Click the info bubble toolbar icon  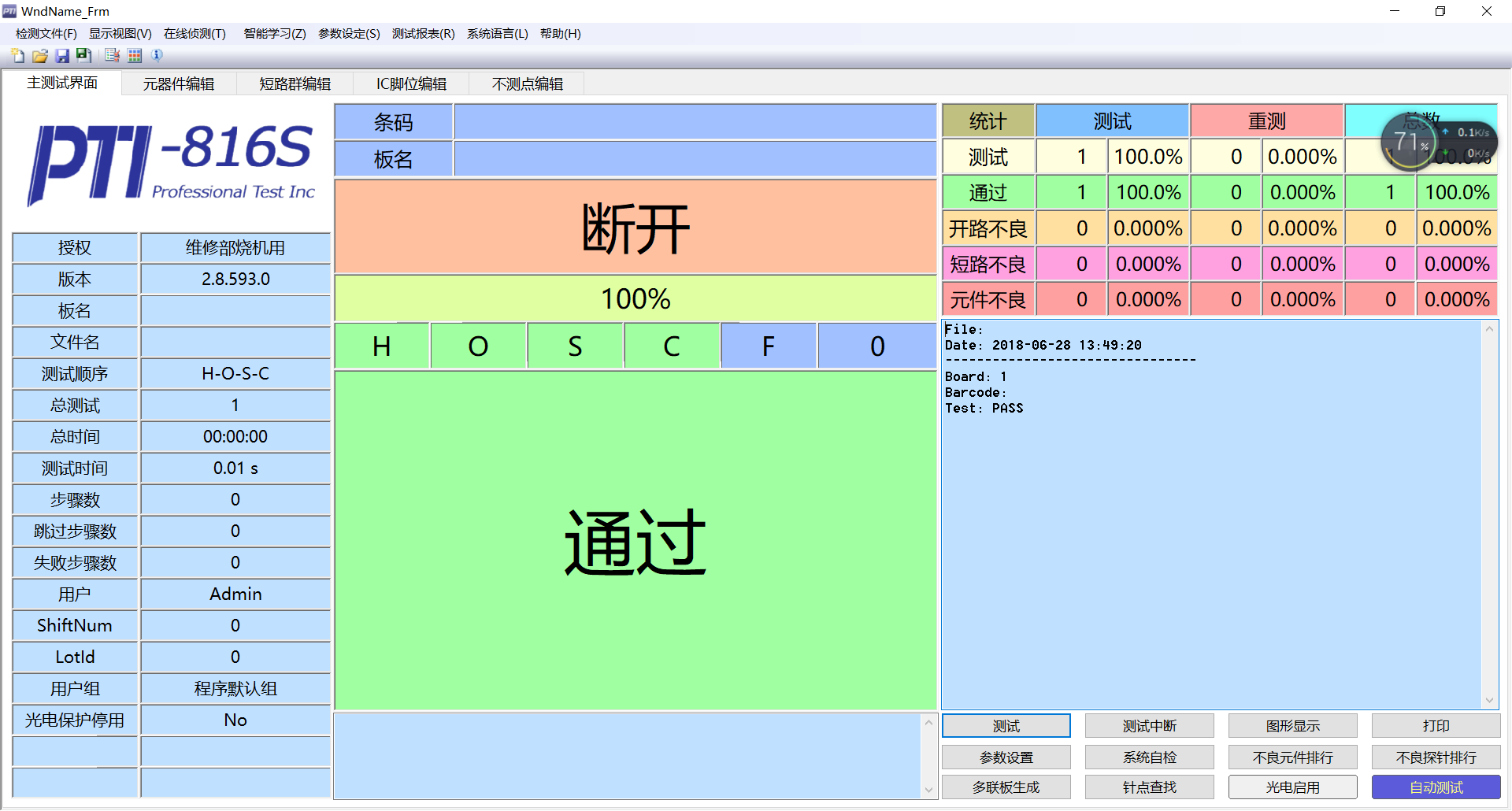(x=157, y=55)
